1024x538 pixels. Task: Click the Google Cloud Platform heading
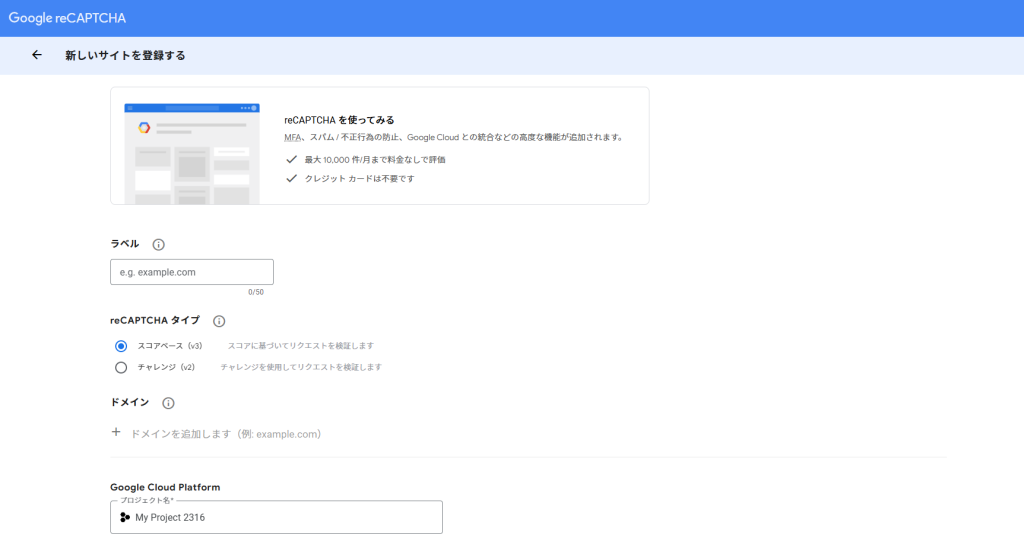point(165,488)
